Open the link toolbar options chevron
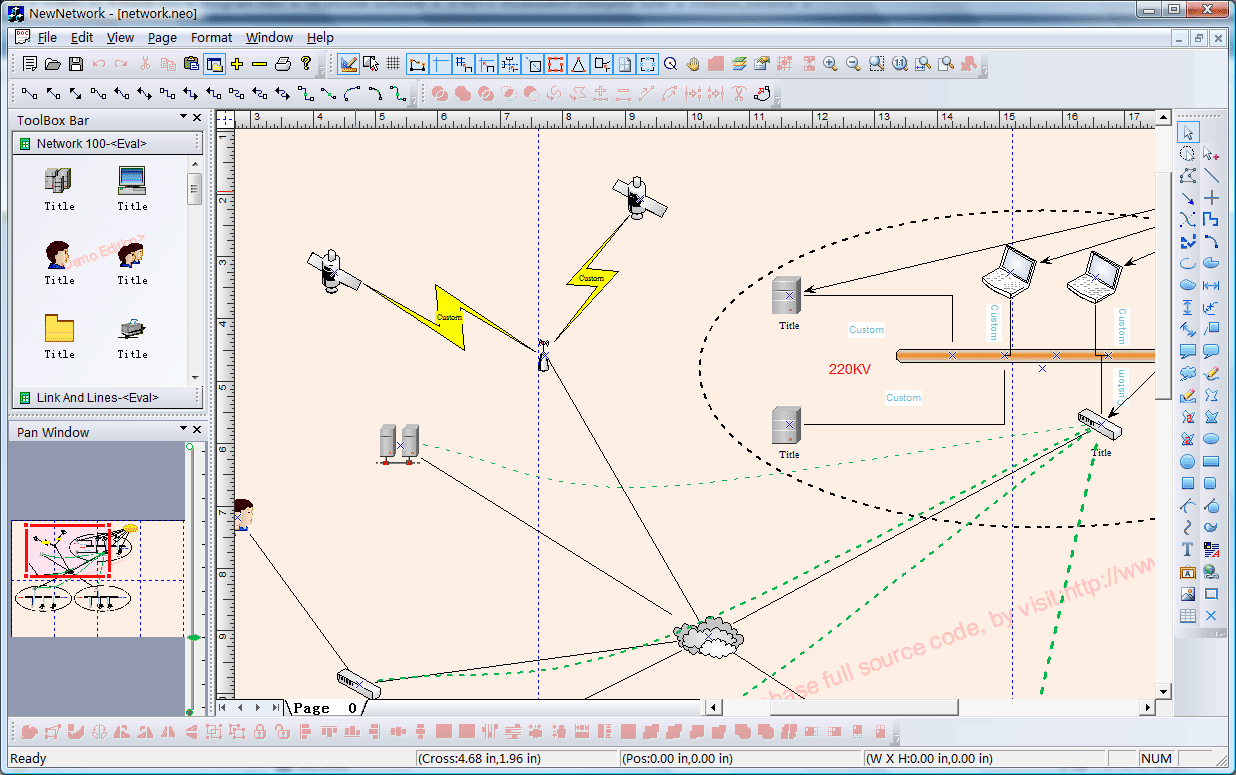The width and height of the screenshot is (1236, 775). [x=413, y=101]
